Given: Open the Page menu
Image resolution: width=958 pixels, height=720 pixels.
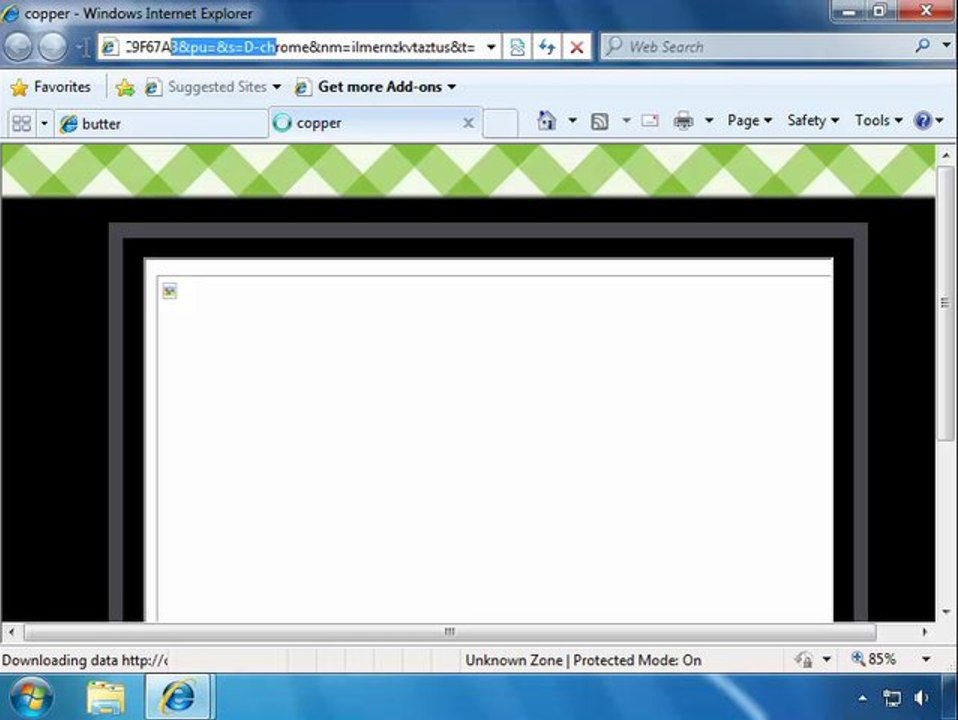Looking at the screenshot, I should click(x=749, y=121).
